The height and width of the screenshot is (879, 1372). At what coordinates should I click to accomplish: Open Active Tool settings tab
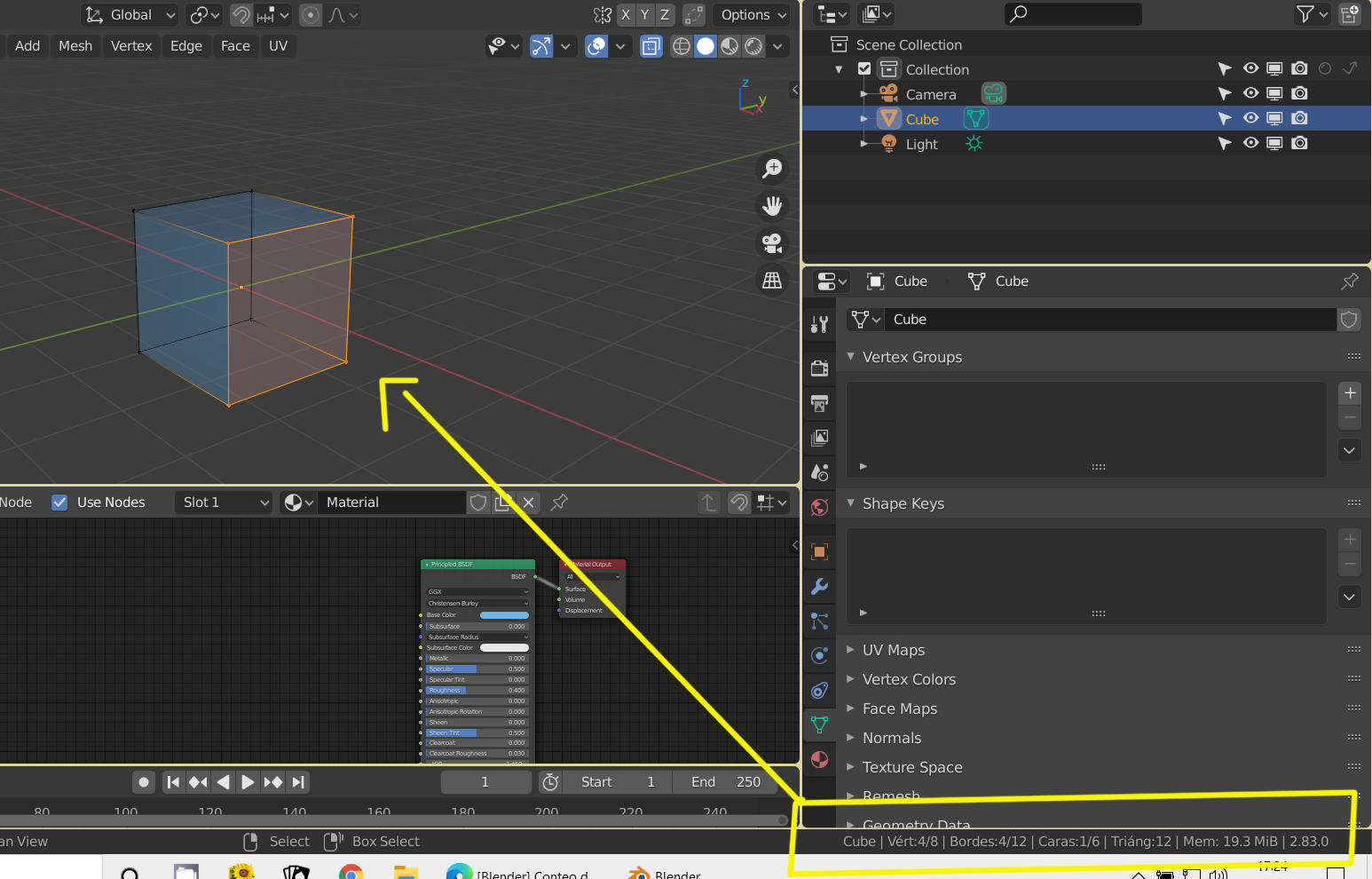pos(820,324)
